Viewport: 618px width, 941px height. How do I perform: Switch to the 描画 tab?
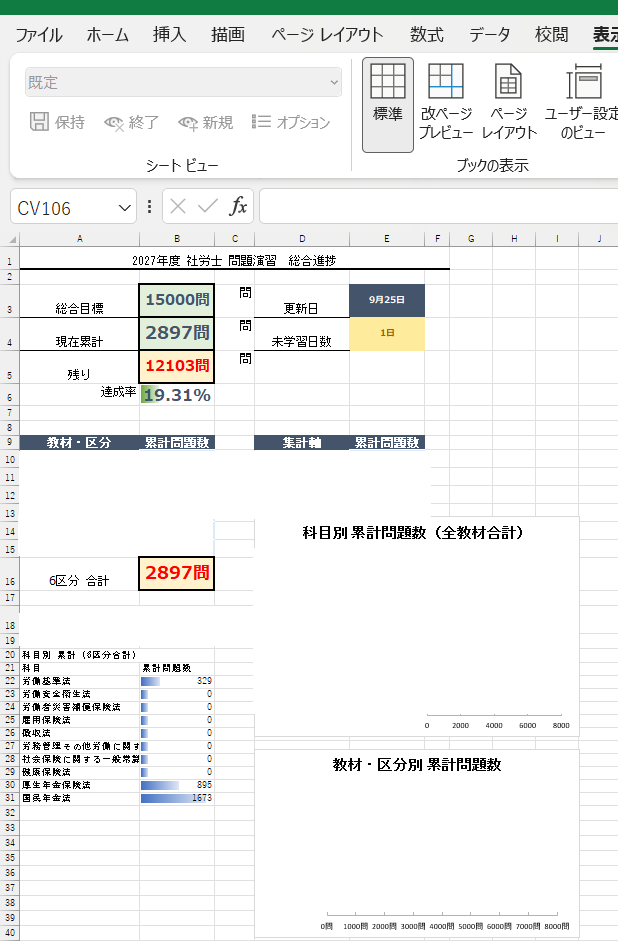[x=228, y=35]
